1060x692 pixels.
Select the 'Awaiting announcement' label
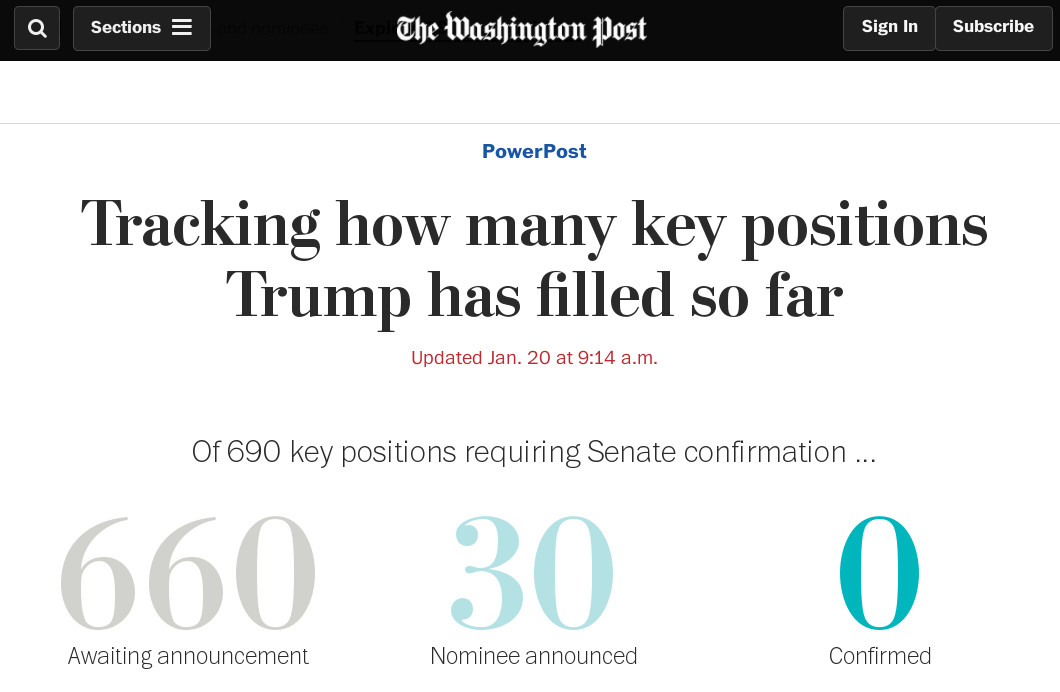[x=188, y=656]
